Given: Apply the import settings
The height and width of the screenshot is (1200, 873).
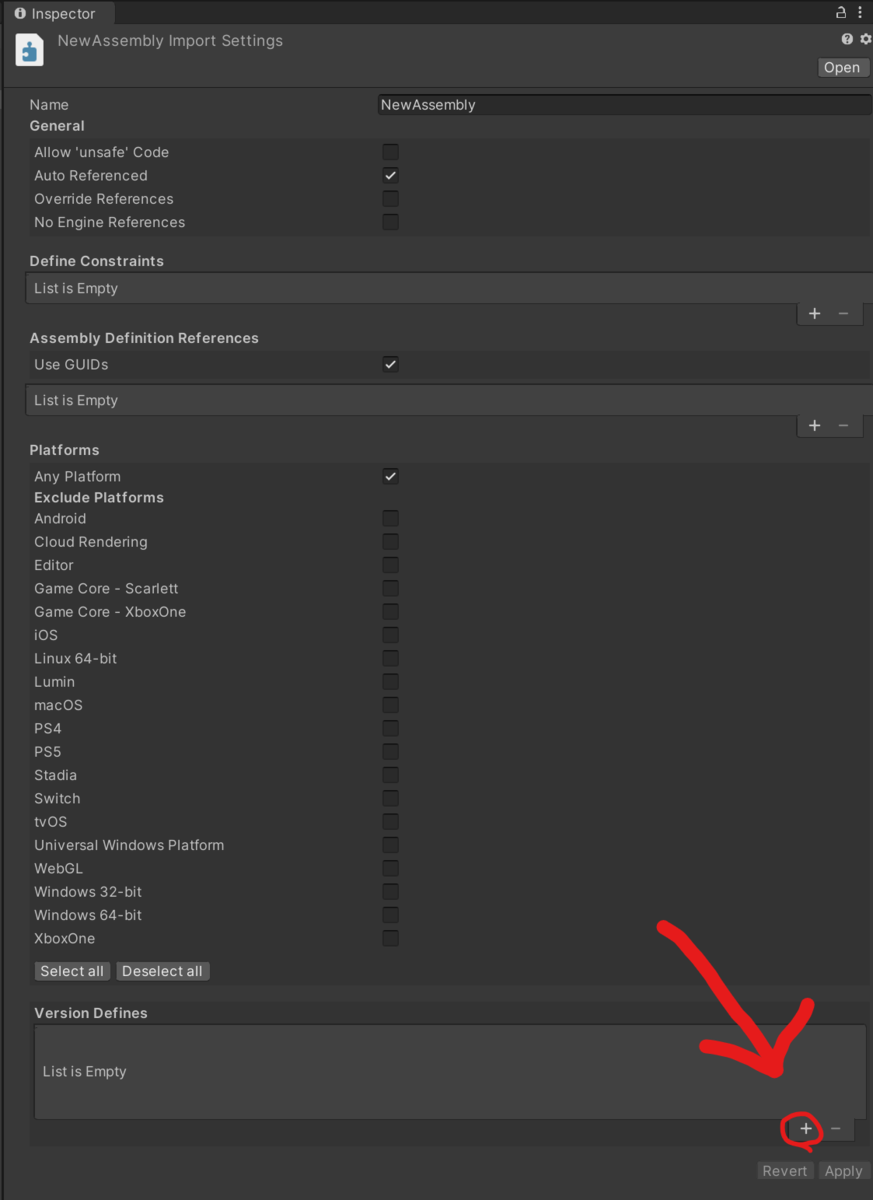Looking at the screenshot, I should [843, 1170].
